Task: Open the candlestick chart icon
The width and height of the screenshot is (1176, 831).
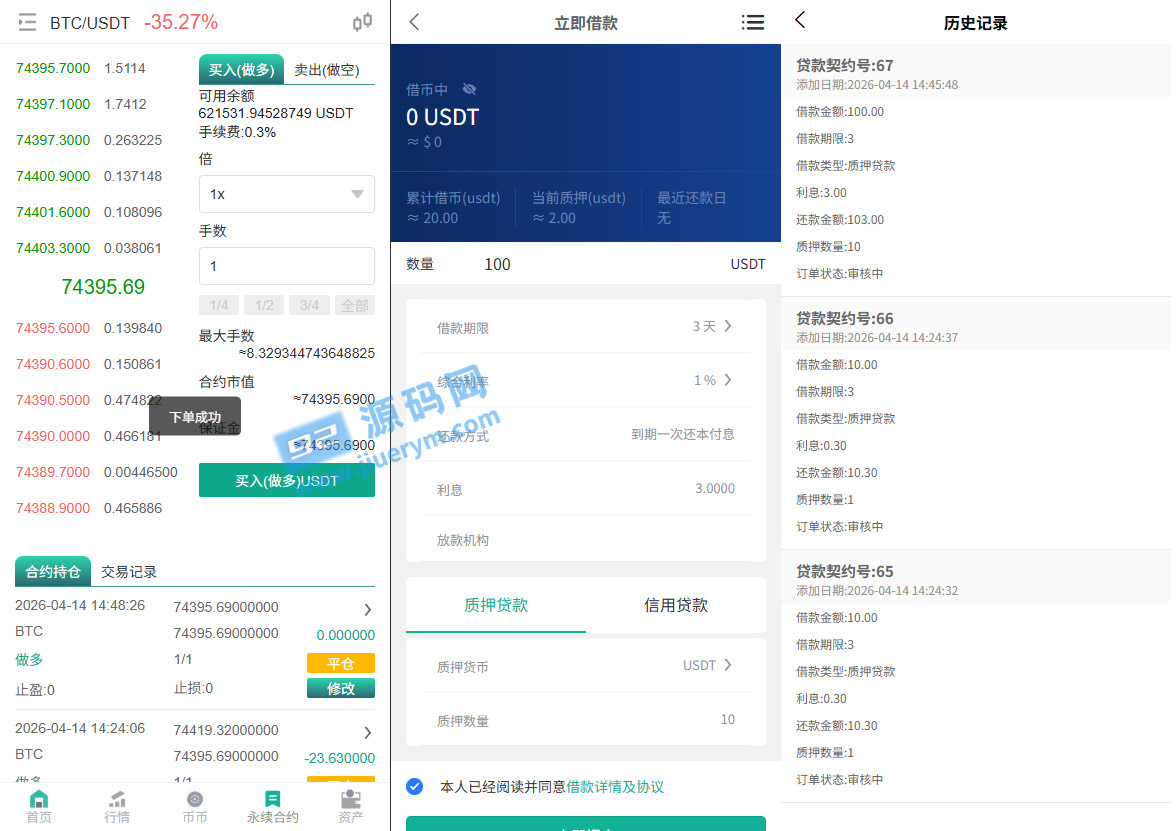Action: [x=362, y=22]
